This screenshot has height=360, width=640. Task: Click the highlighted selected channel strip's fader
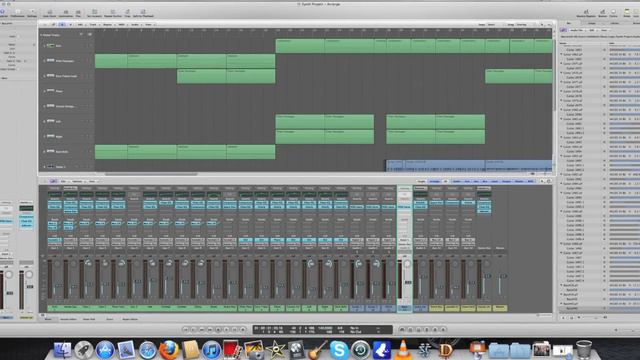click(x=408, y=282)
